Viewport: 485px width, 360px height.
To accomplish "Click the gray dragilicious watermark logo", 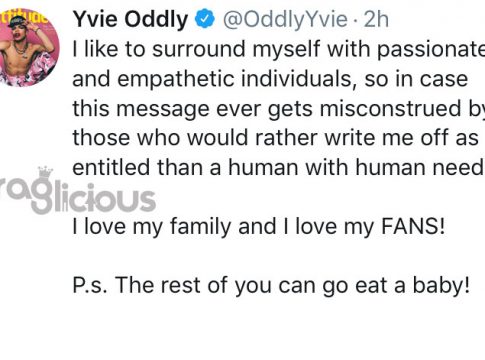I will [x=77, y=191].
